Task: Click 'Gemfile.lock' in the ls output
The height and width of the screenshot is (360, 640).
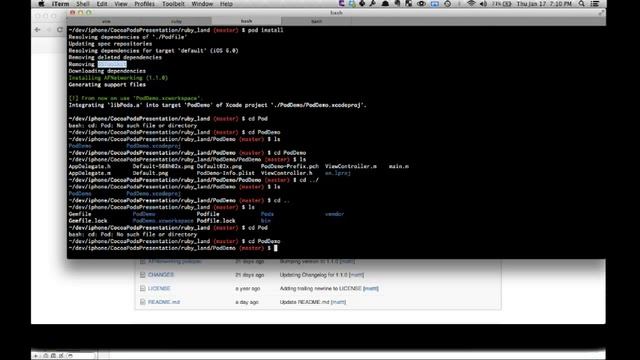Action: pos(88,221)
